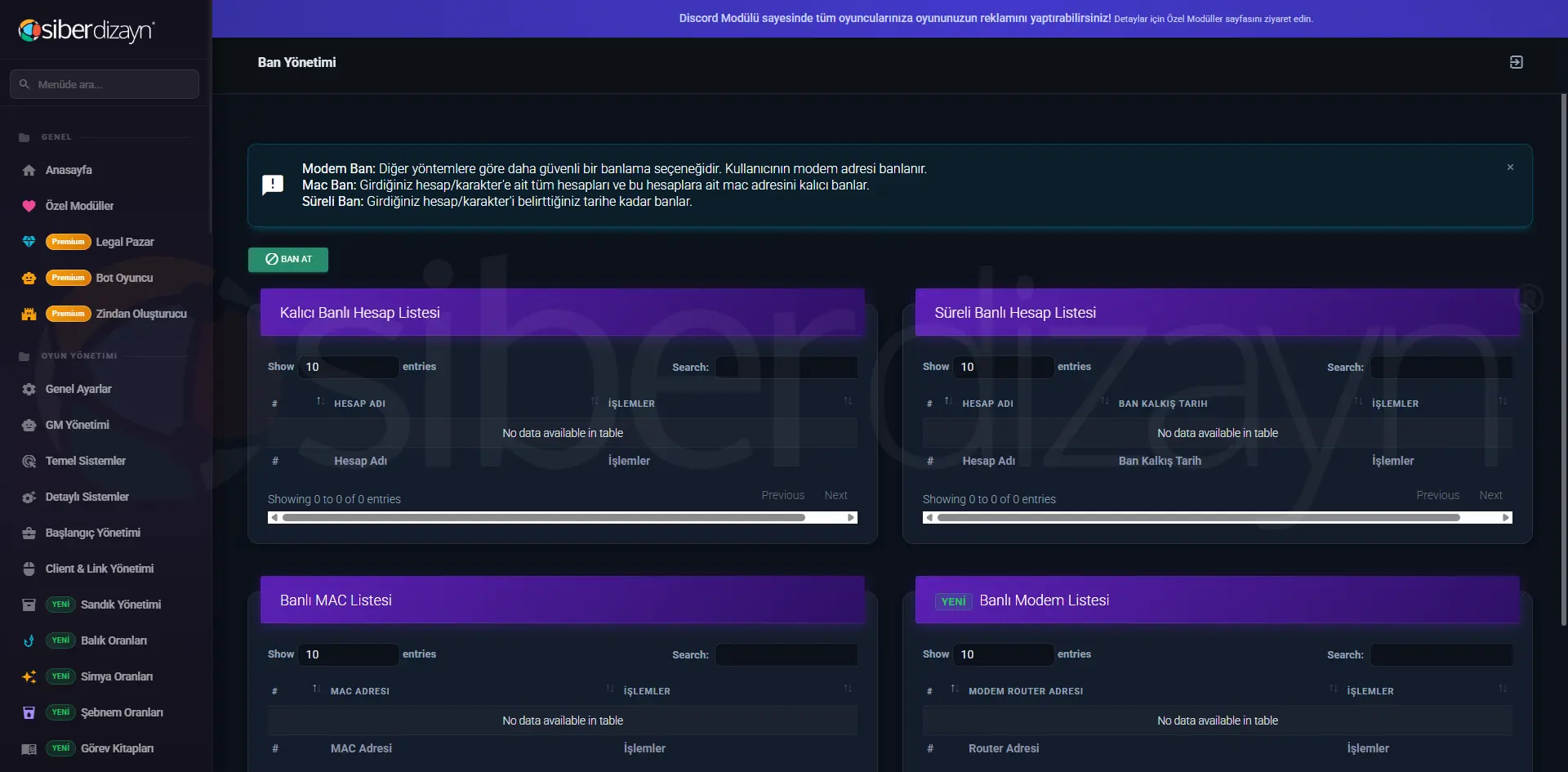
Task: Open entries dropdown in Kalıcı Banlı list
Action: tap(349, 367)
